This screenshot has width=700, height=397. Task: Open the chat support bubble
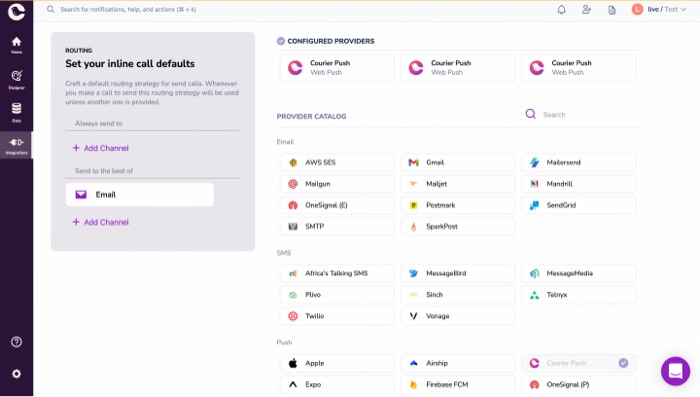(x=675, y=371)
